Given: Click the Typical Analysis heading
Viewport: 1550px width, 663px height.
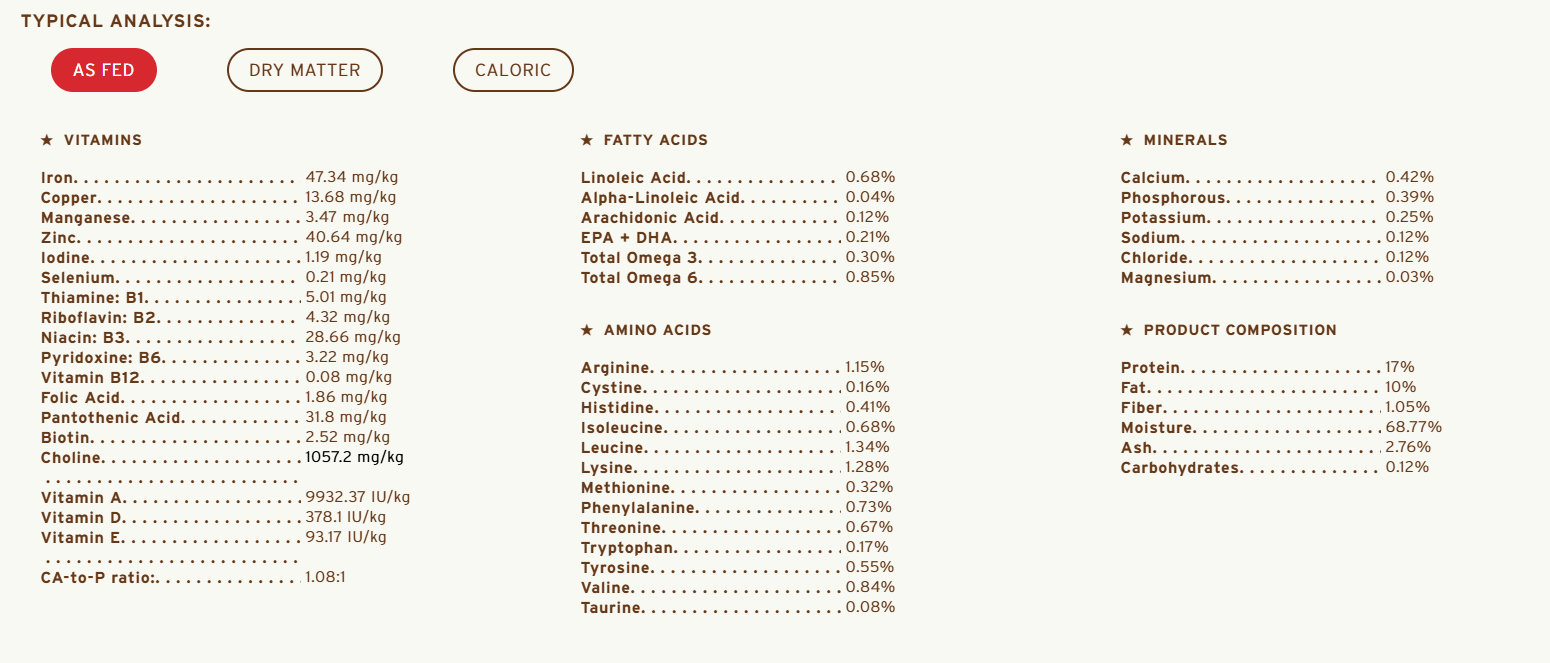Looking at the screenshot, I should [x=116, y=21].
